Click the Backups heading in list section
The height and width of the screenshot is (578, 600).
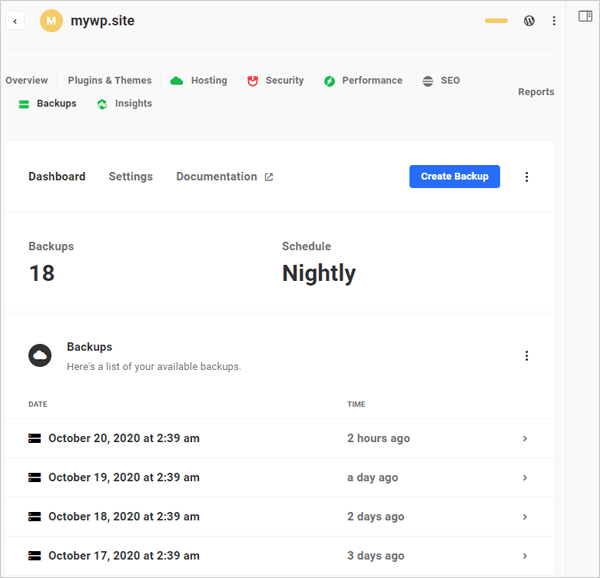tap(90, 347)
